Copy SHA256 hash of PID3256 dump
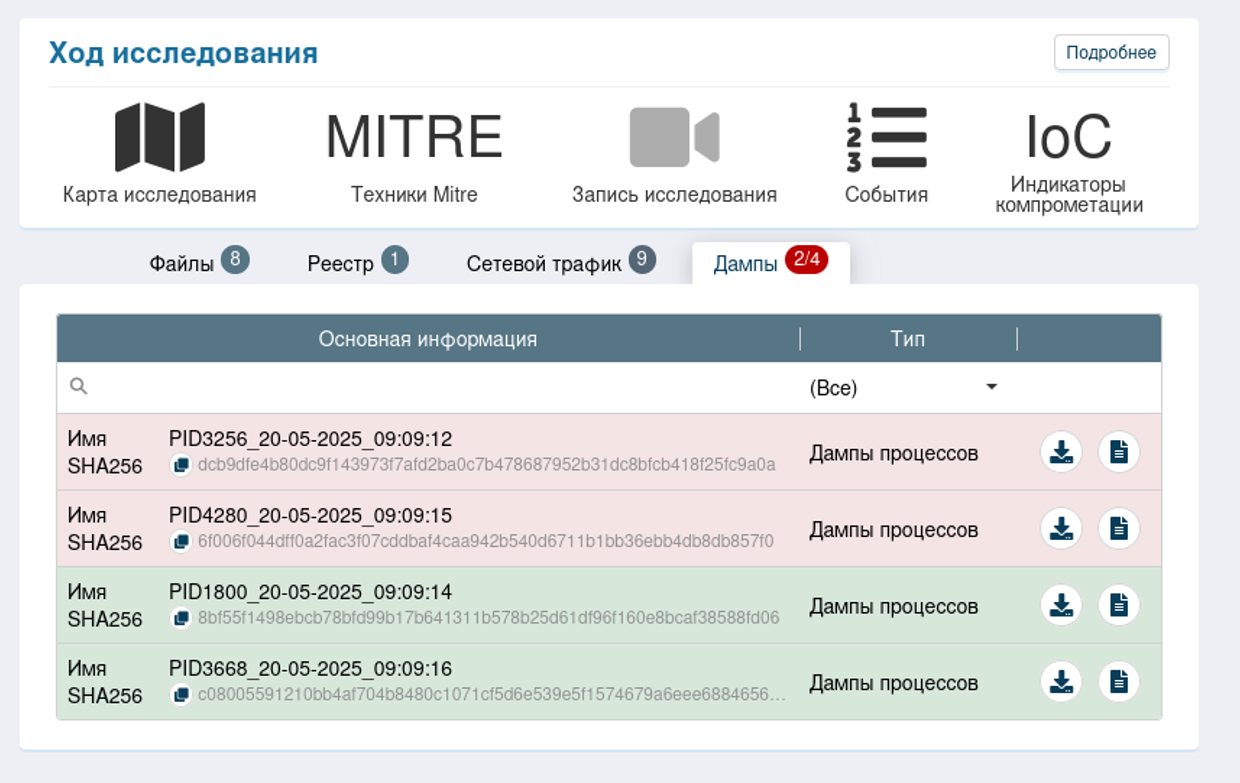 181,465
